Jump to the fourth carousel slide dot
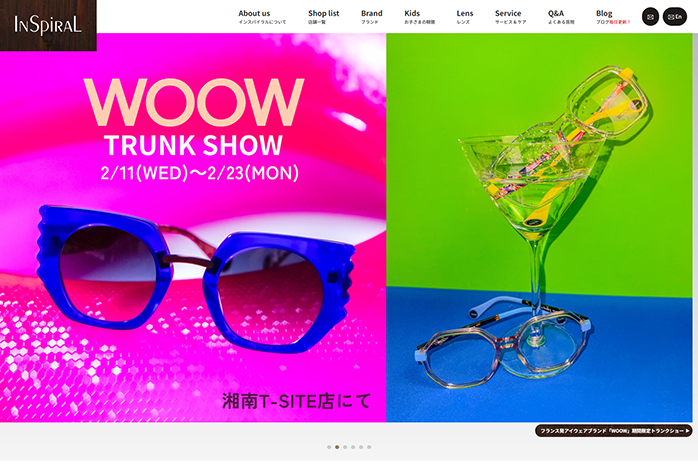The image size is (698, 468). click(x=353, y=447)
